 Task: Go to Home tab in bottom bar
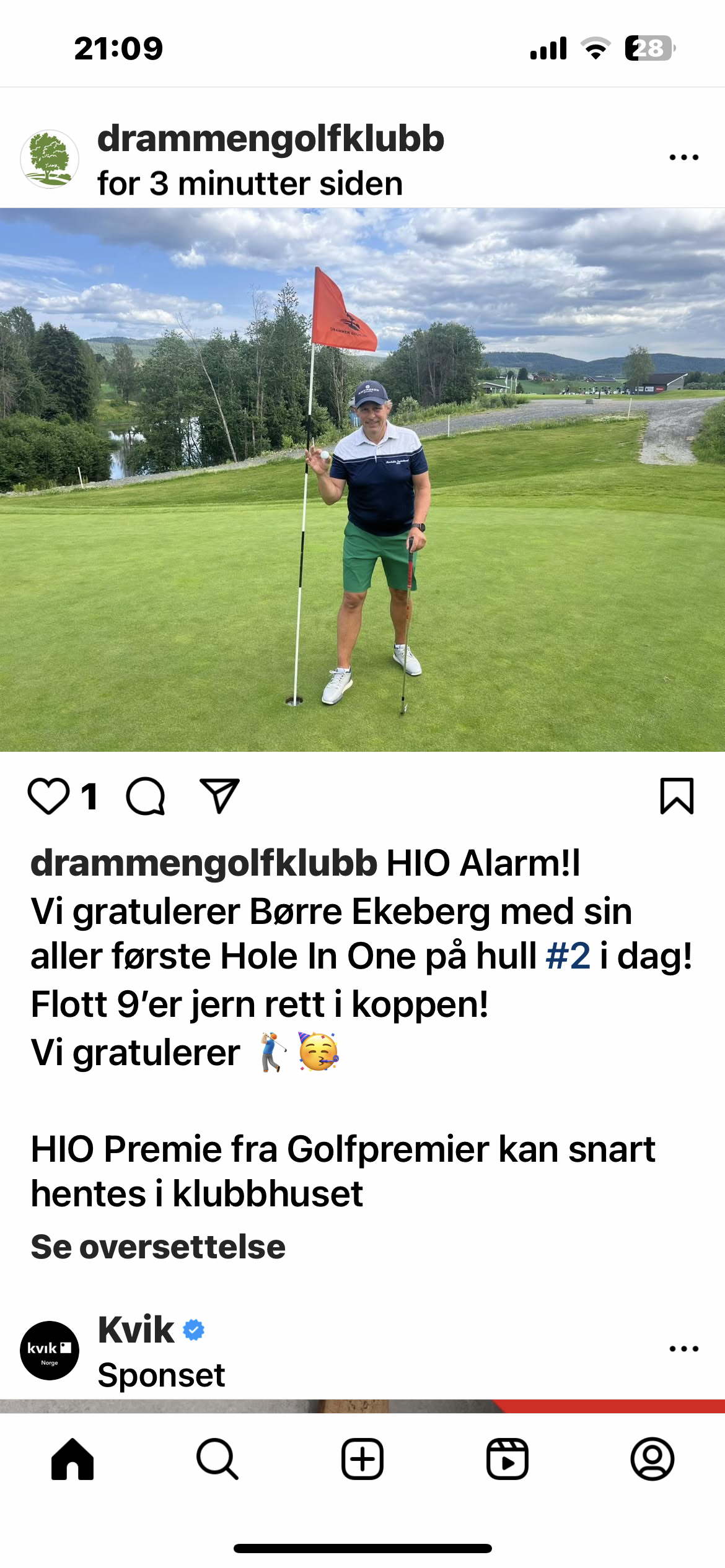click(72, 1459)
